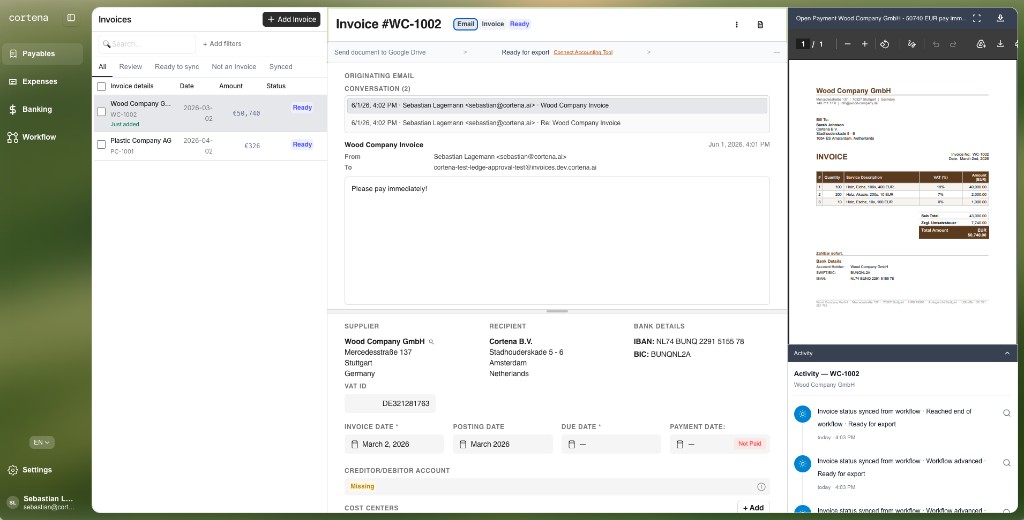Click the PDF redo arrow
The width and height of the screenshot is (1024, 520).
953,44
